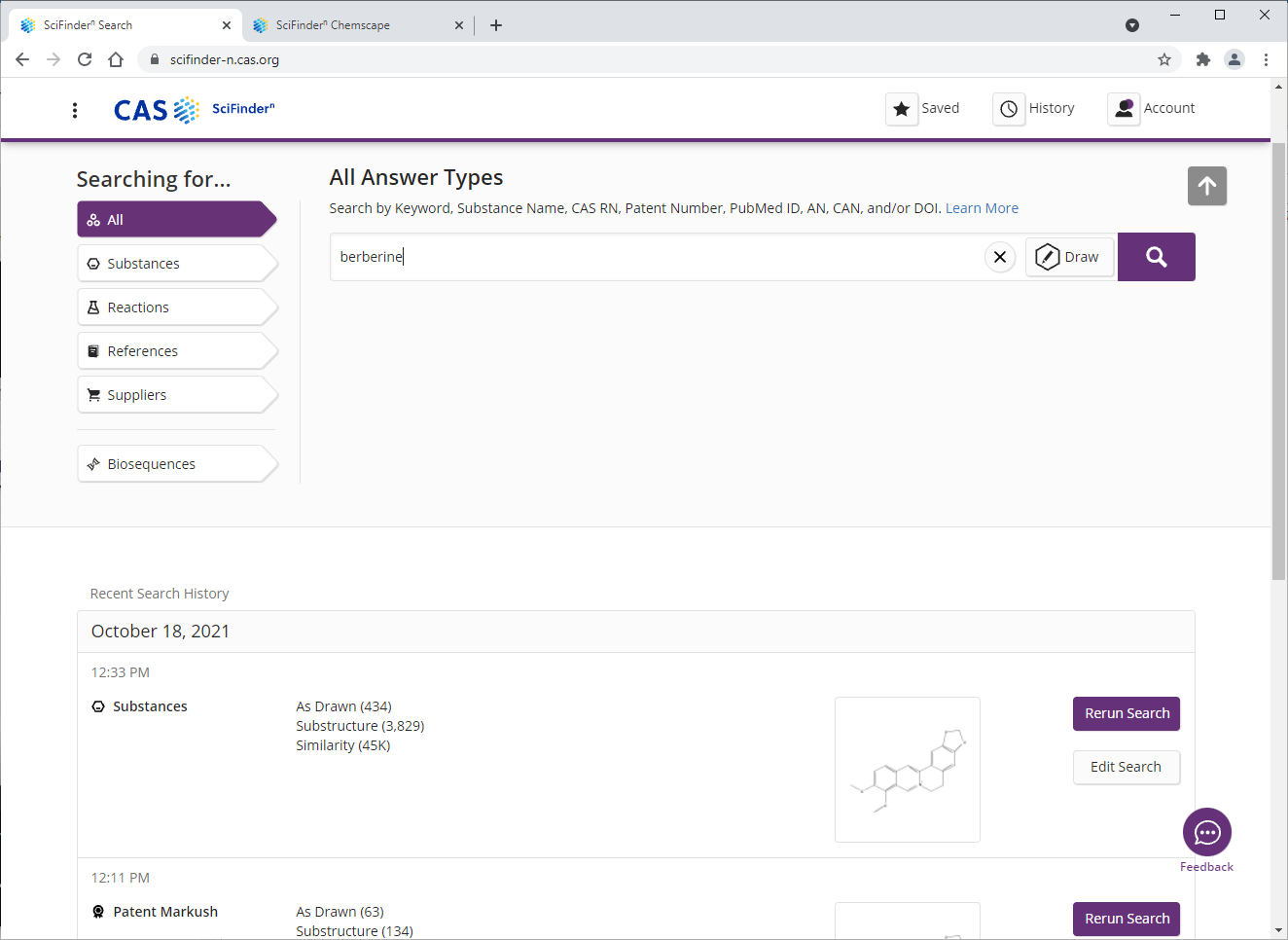Image resolution: width=1288 pixels, height=940 pixels.
Task: Click the Feedback chat bubble icon
Action: 1206,832
